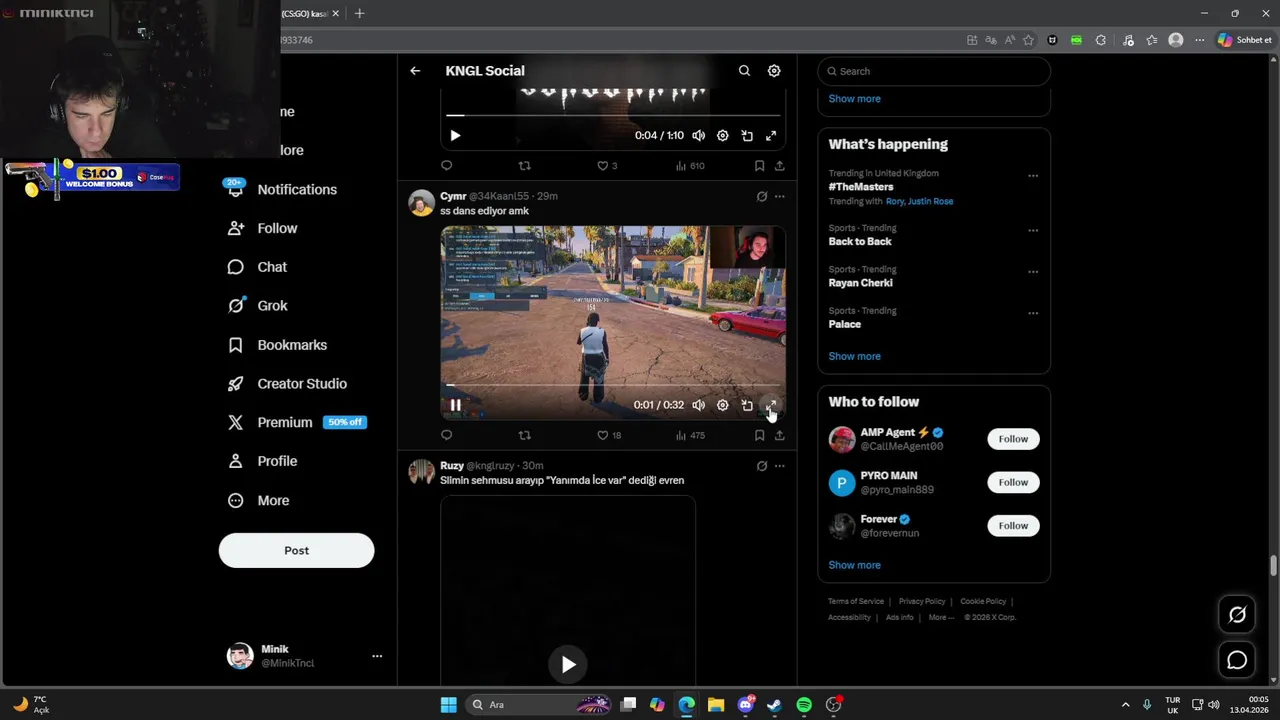Open Bookmarks in sidebar
The image size is (1280, 720).
coord(278,345)
